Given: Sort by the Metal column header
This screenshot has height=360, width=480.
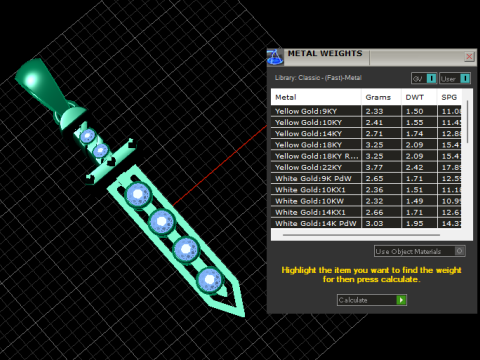Looking at the screenshot, I should click(x=316, y=97).
